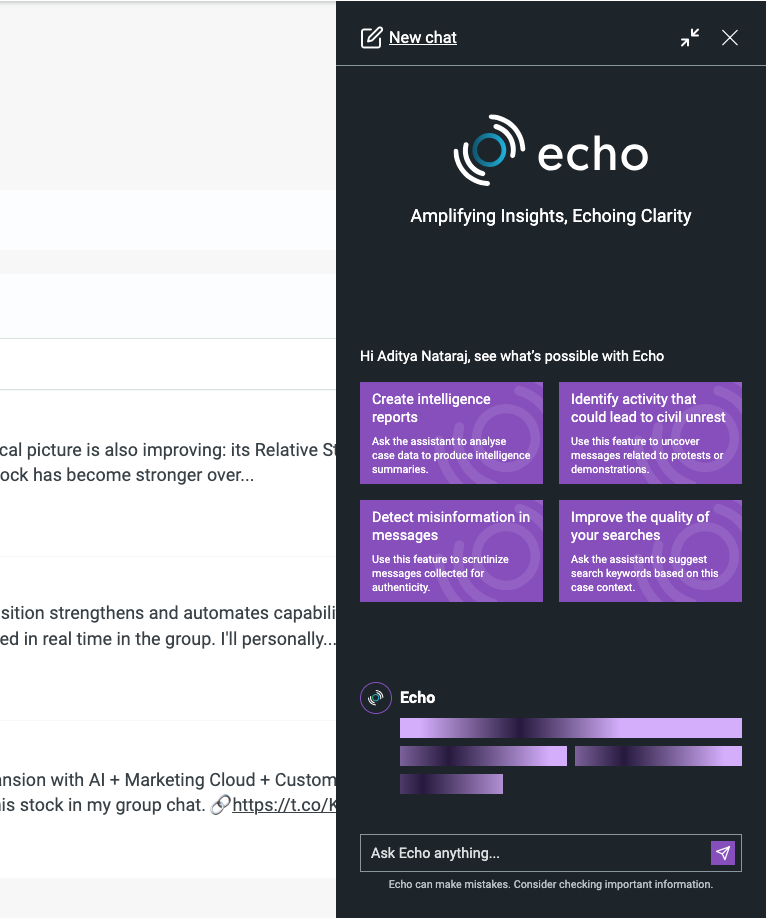Click the New chat pencil icon

coord(371,38)
